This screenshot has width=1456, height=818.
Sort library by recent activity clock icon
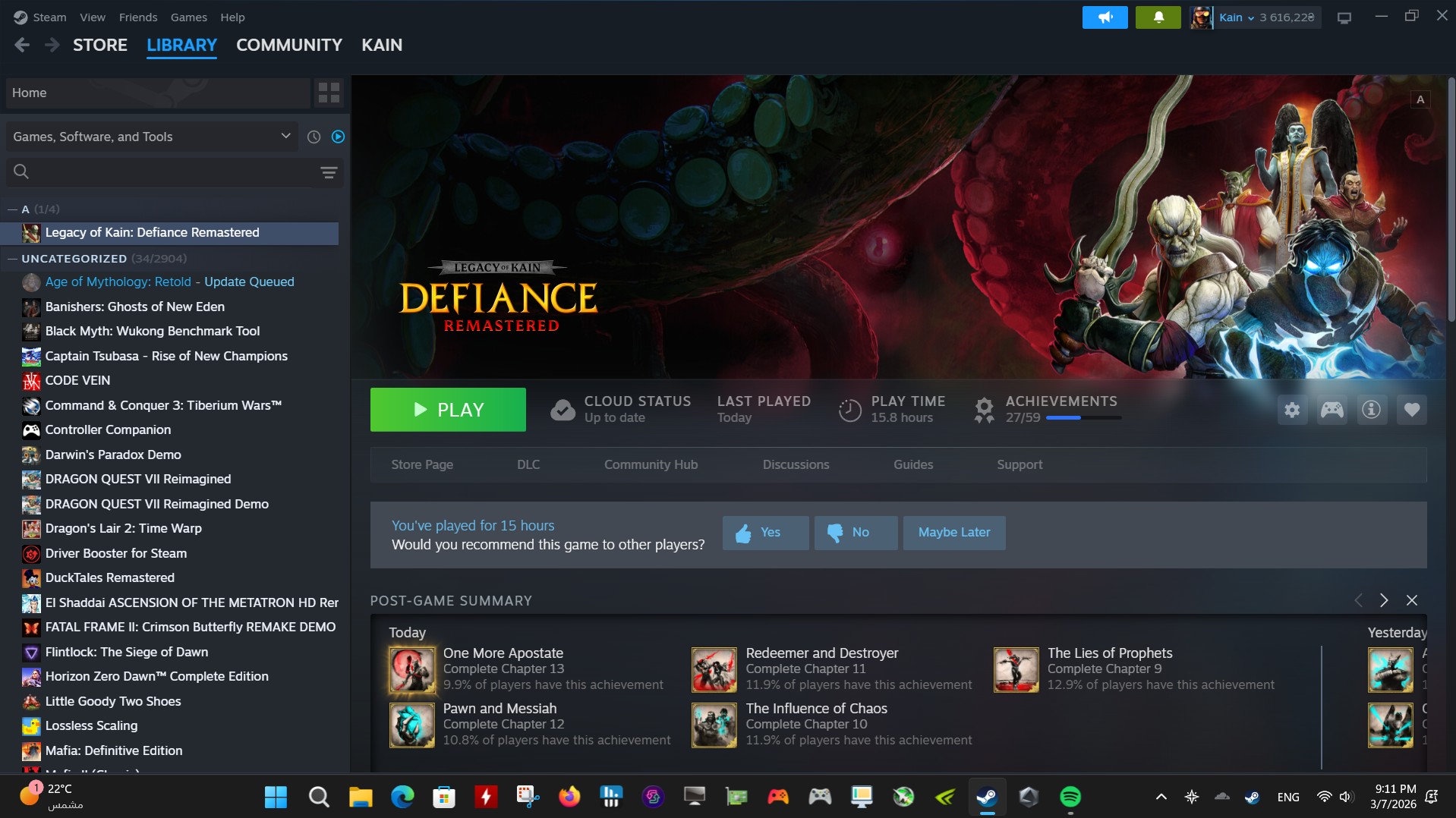(314, 137)
